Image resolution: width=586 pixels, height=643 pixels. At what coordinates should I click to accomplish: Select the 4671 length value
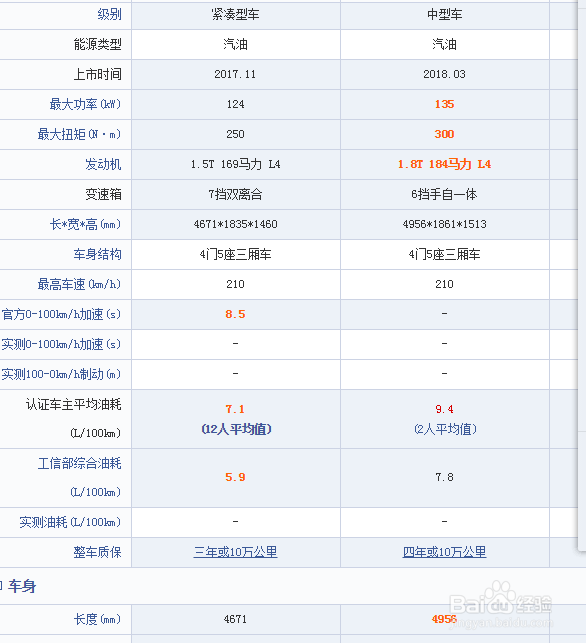[235, 619]
